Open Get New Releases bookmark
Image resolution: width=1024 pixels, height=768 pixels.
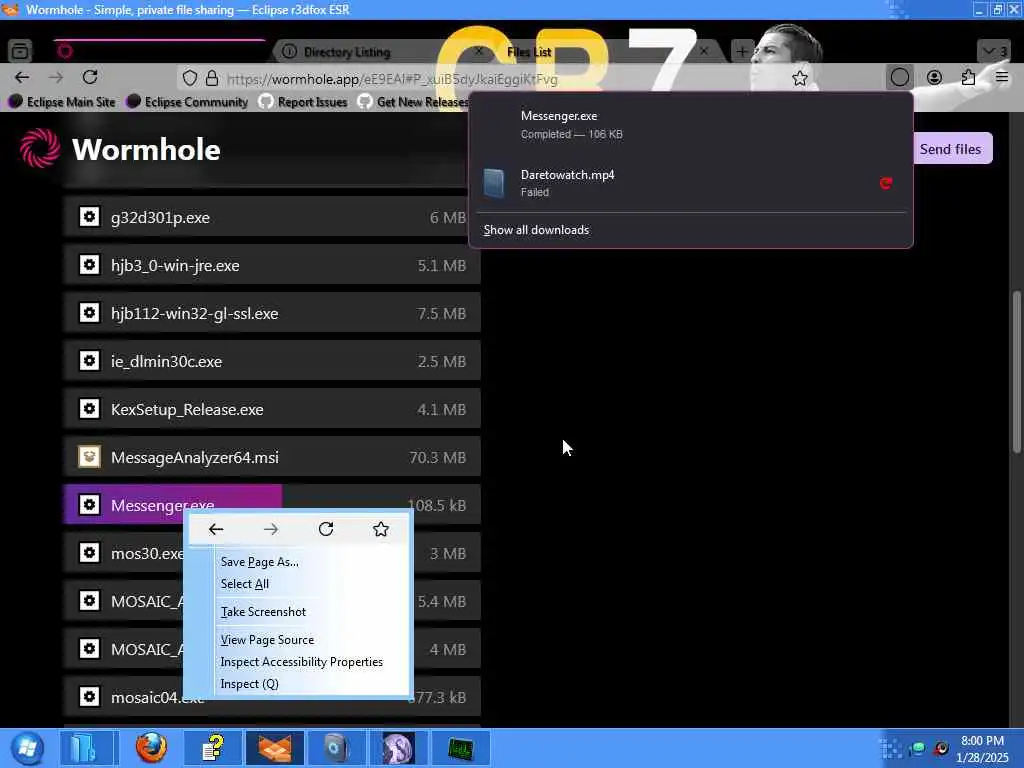(413, 102)
